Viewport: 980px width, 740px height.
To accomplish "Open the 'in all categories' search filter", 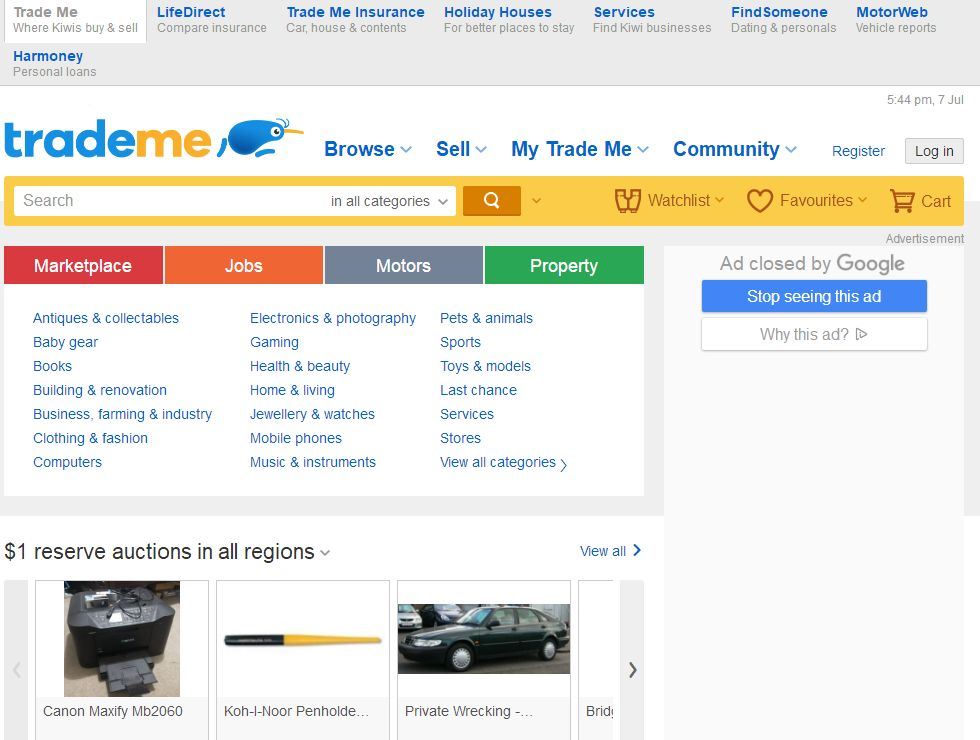I will (389, 201).
